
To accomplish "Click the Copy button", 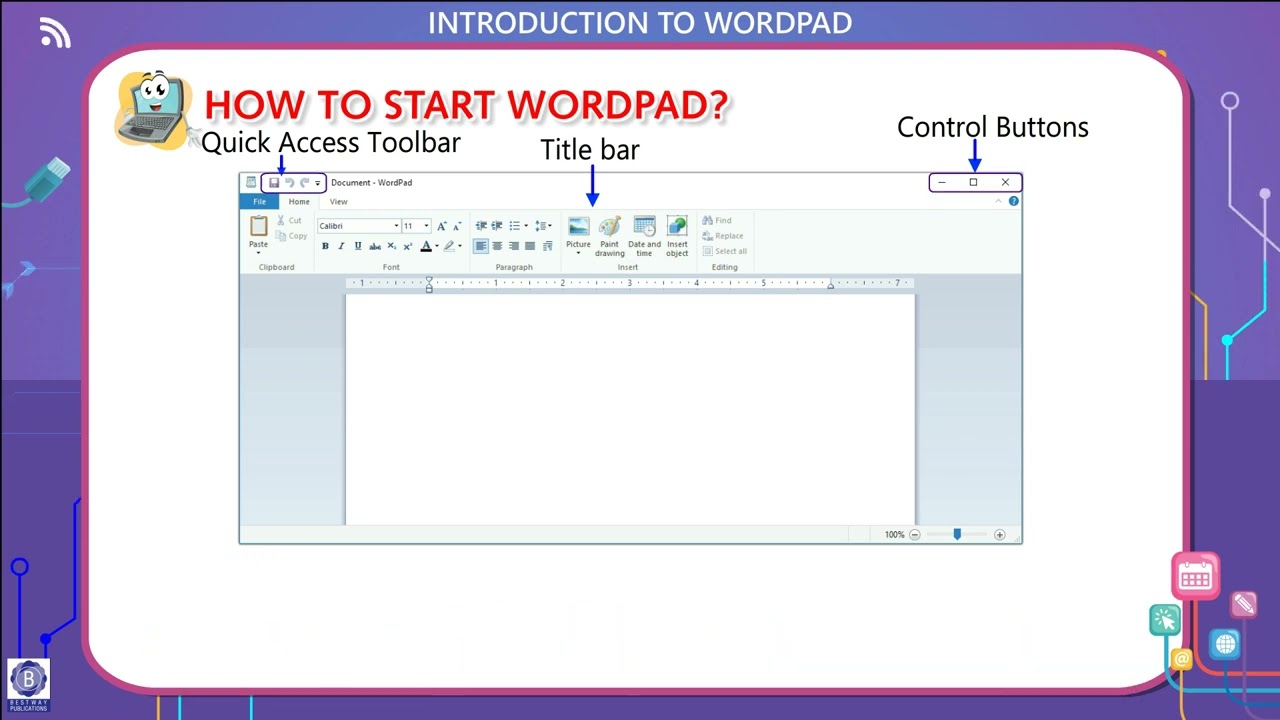I will pyautogui.click(x=292, y=236).
